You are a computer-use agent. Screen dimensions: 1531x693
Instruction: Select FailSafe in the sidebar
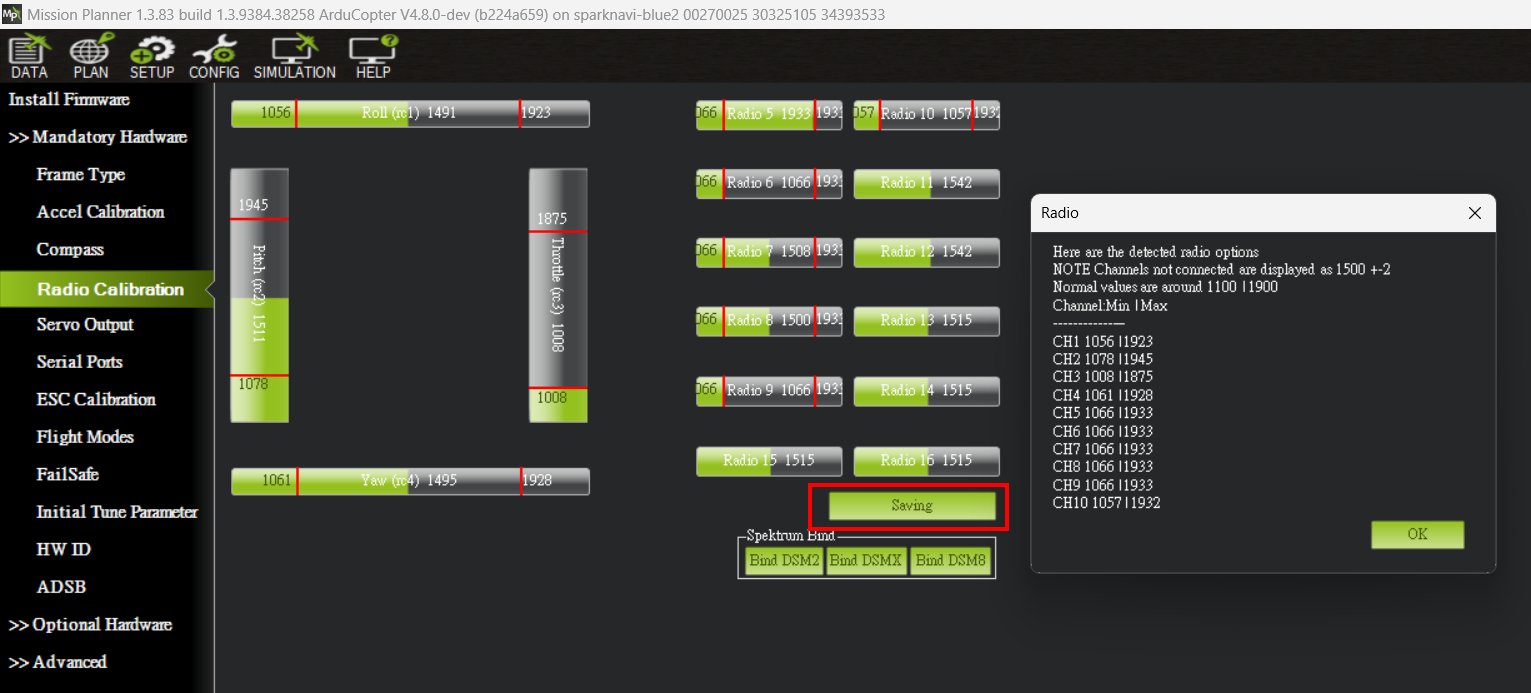[x=68, y=474]
